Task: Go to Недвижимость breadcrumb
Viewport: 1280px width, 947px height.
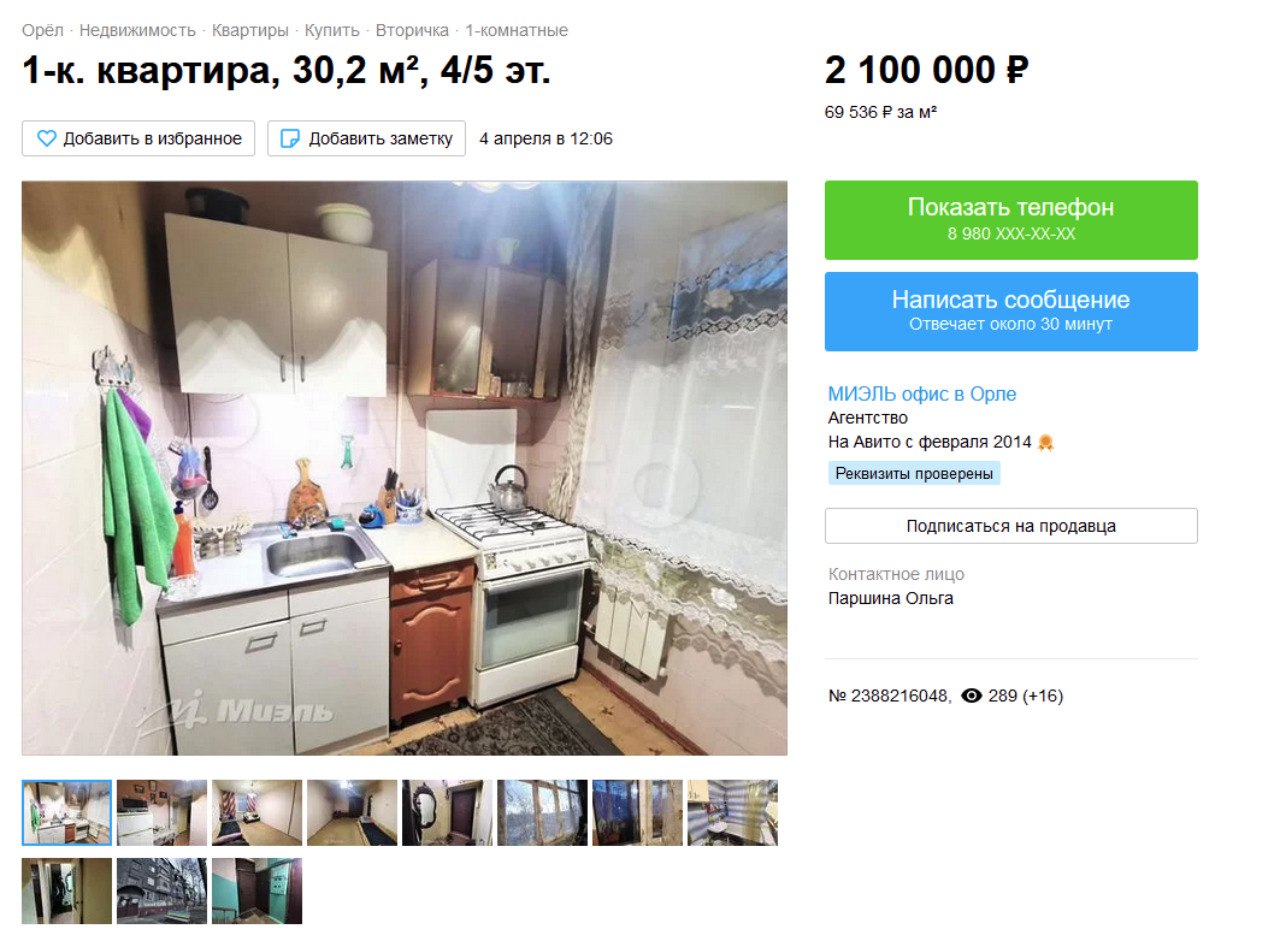Action: 137,31
